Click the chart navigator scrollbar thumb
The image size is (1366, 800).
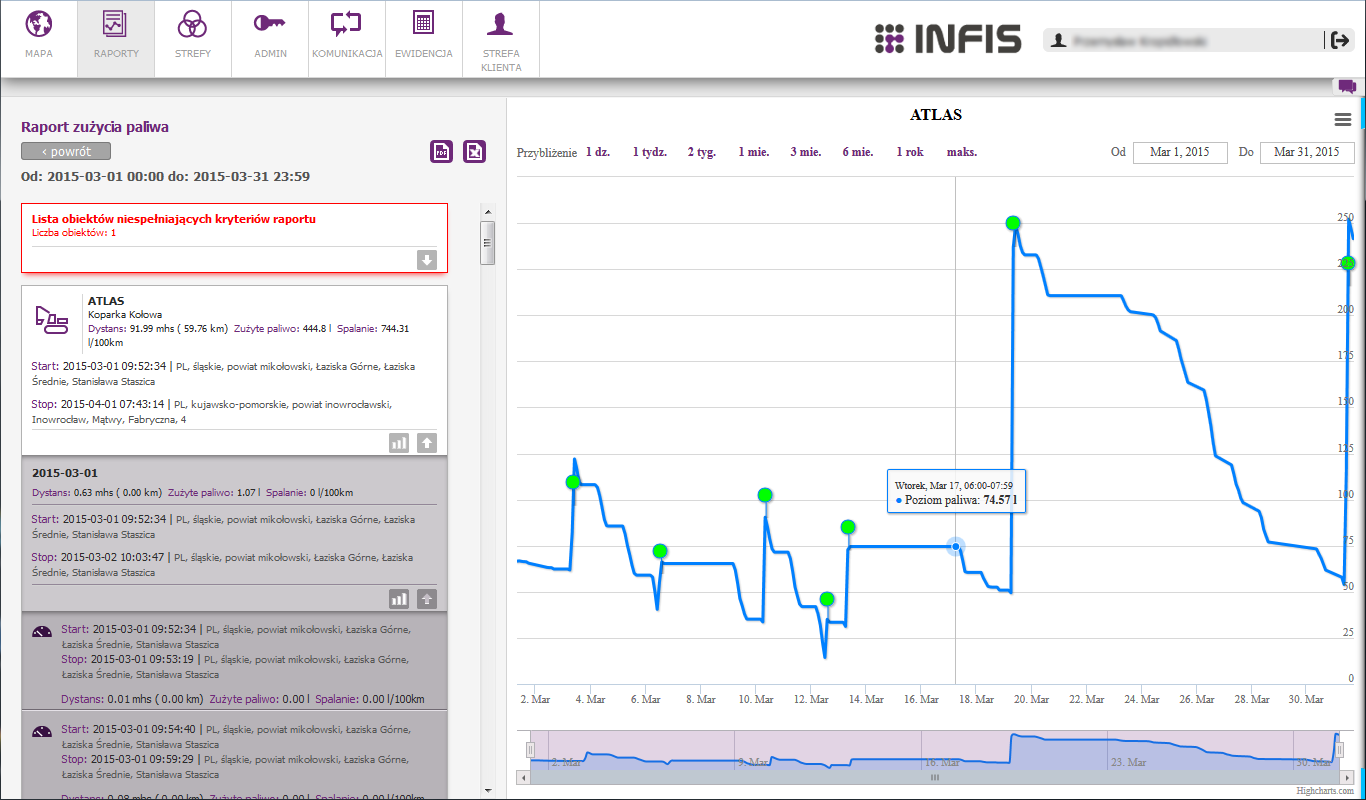click(935, 777)
